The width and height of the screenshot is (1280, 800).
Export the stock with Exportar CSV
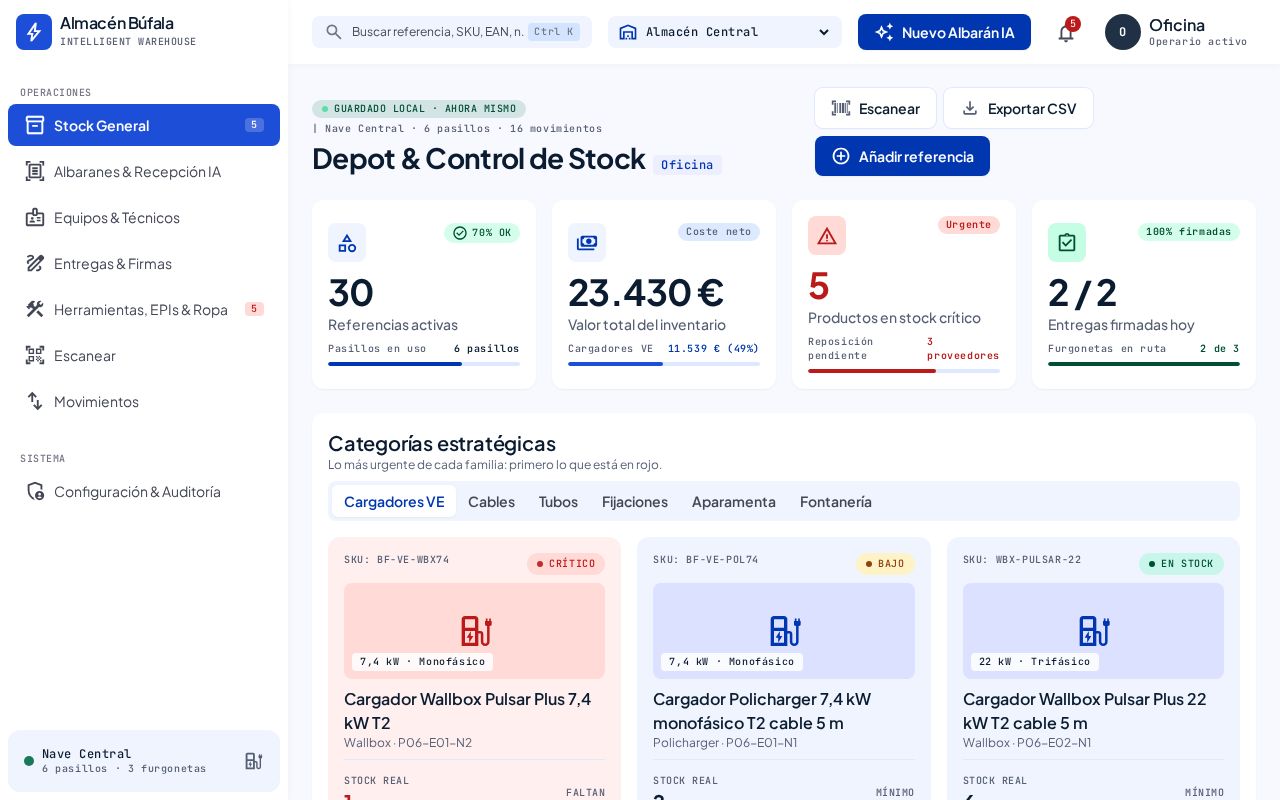click(x=1018, y=108)
